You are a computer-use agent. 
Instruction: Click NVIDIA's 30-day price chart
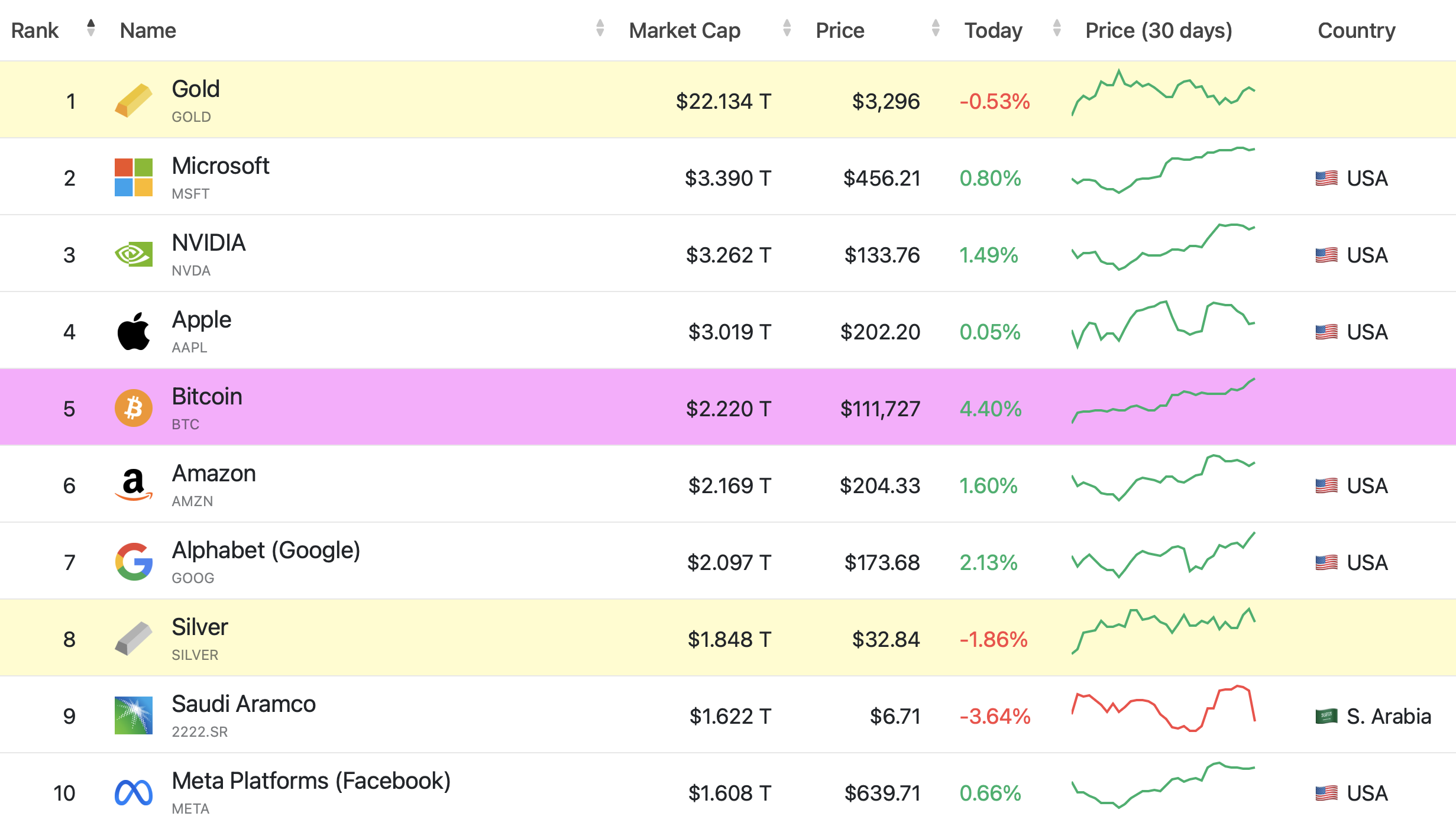1163,247
